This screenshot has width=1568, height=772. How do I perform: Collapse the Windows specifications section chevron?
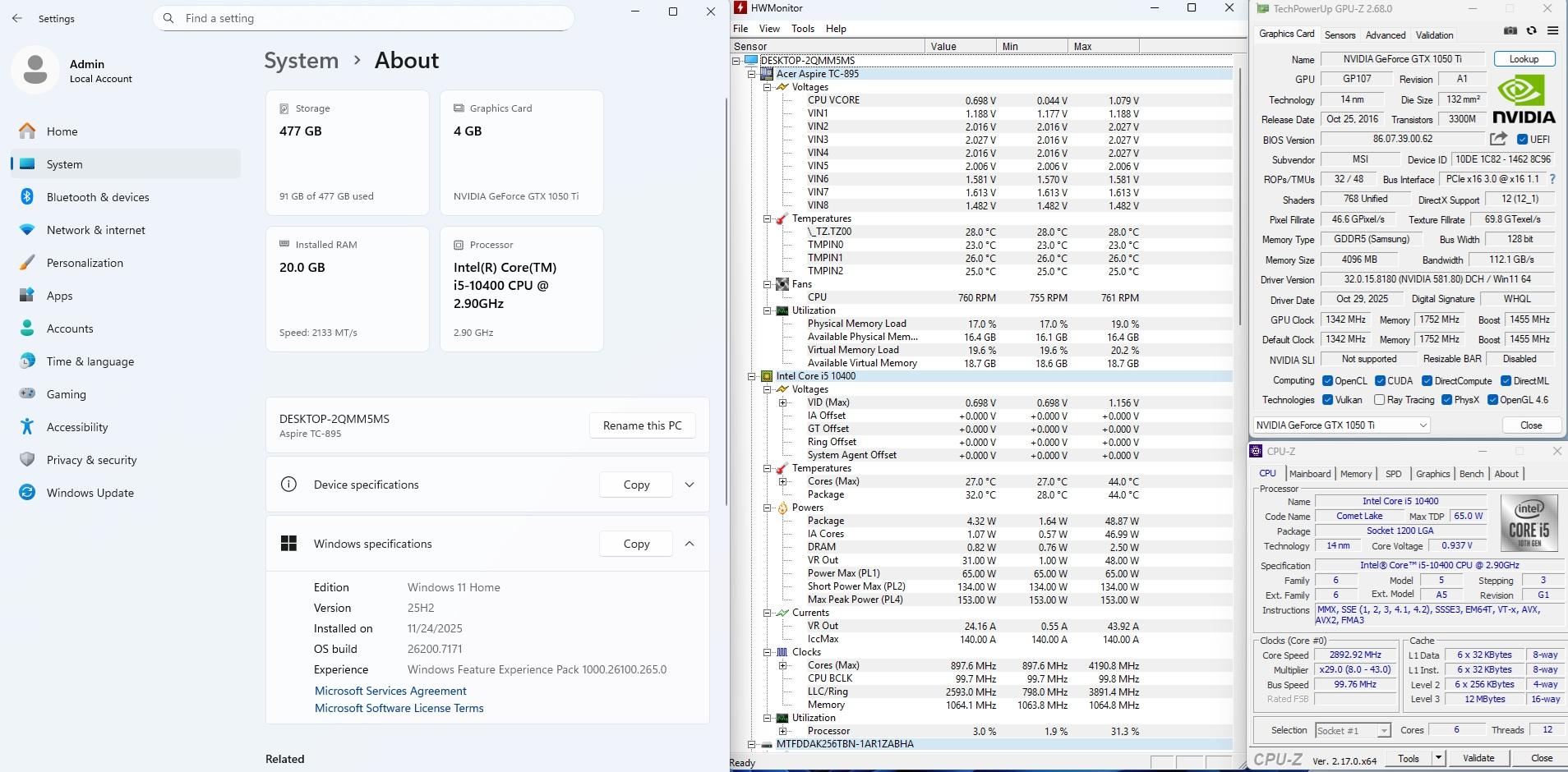[689, 544]
